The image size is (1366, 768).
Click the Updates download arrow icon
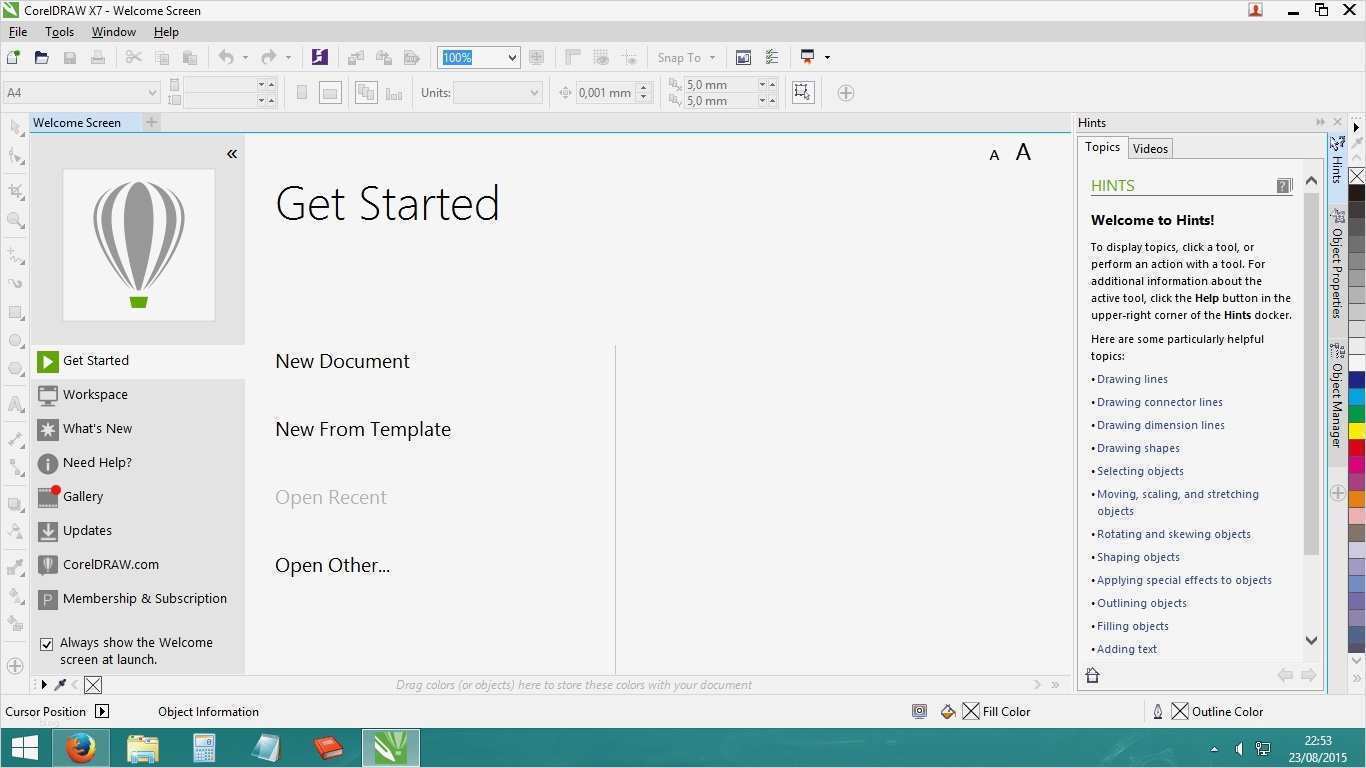pyautogui.click(x=47, y=531)
